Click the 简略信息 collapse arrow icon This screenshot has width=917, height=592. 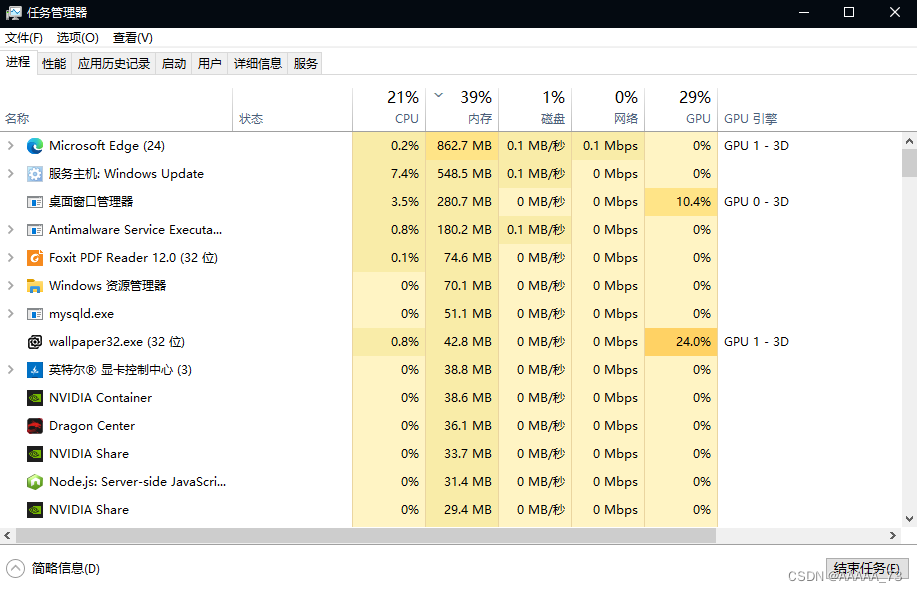(x=15, y=568)
